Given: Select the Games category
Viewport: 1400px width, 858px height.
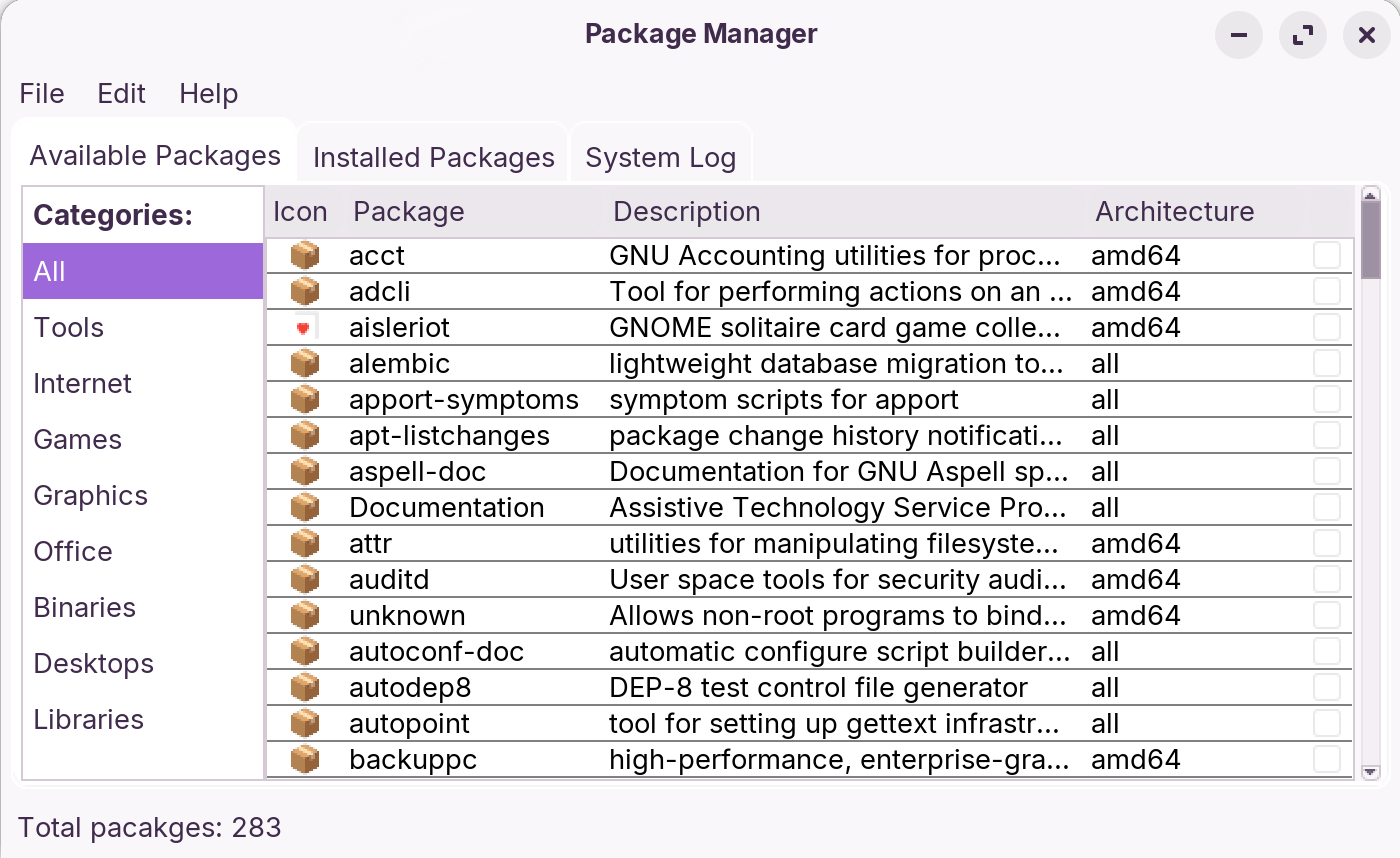Looking at the screenshot, I should (x=77, y=439).
